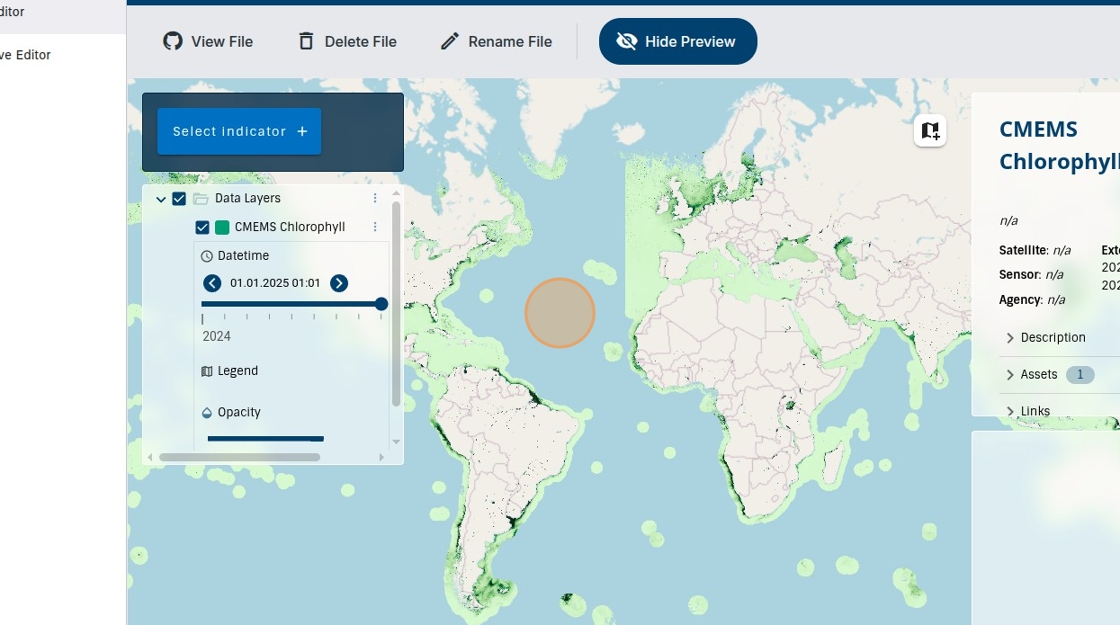Screen dimensions: 1120x625
Task: Click the layer panel scroll-left arrow
Action: tap(150, 457)
